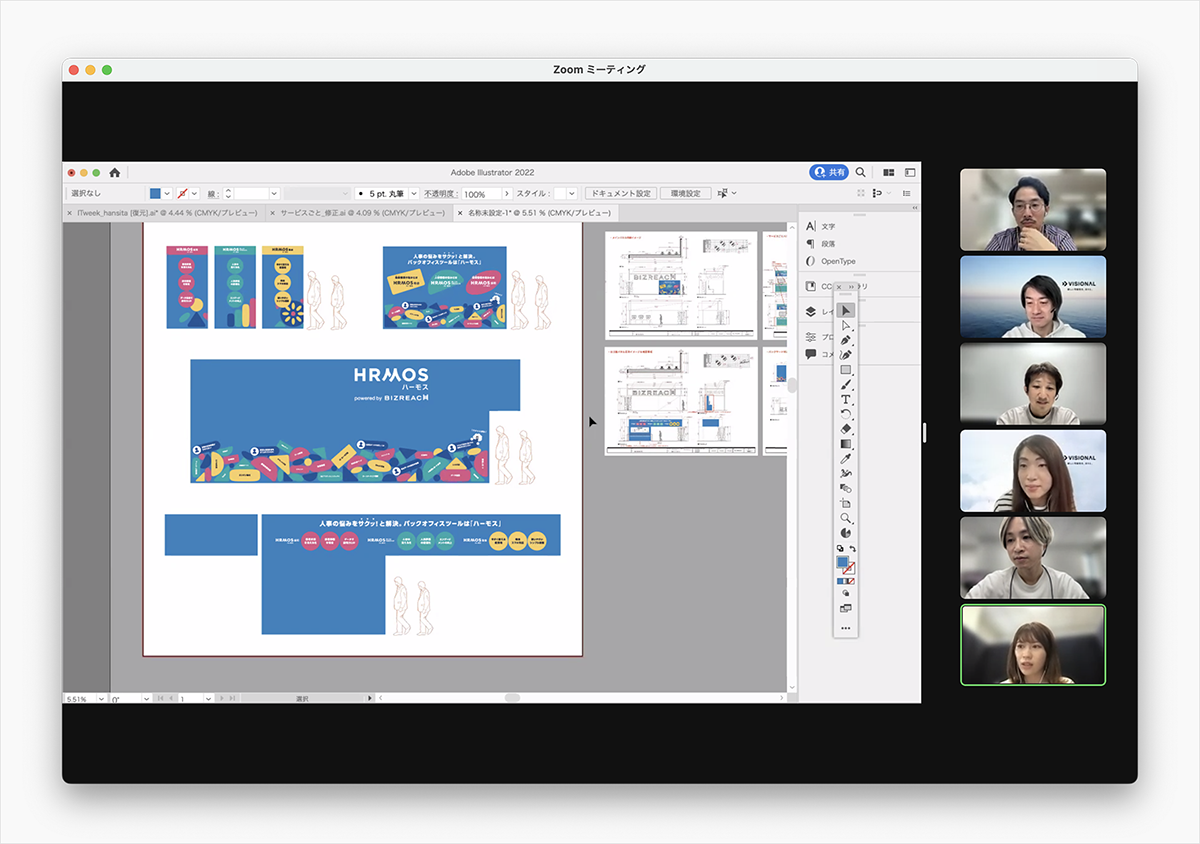The width and height of the screenshot is (1200, 844).
Task: Select the Pen tool in the tools panel
Action: pos(846,340)
